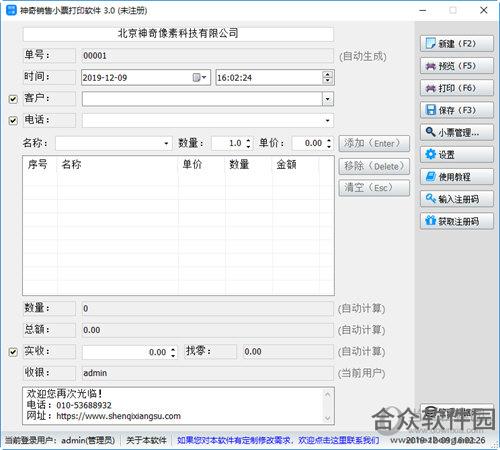Toggle the 客户 customer checkbox
Screen dimensions: 500x450
pos(13,99)
